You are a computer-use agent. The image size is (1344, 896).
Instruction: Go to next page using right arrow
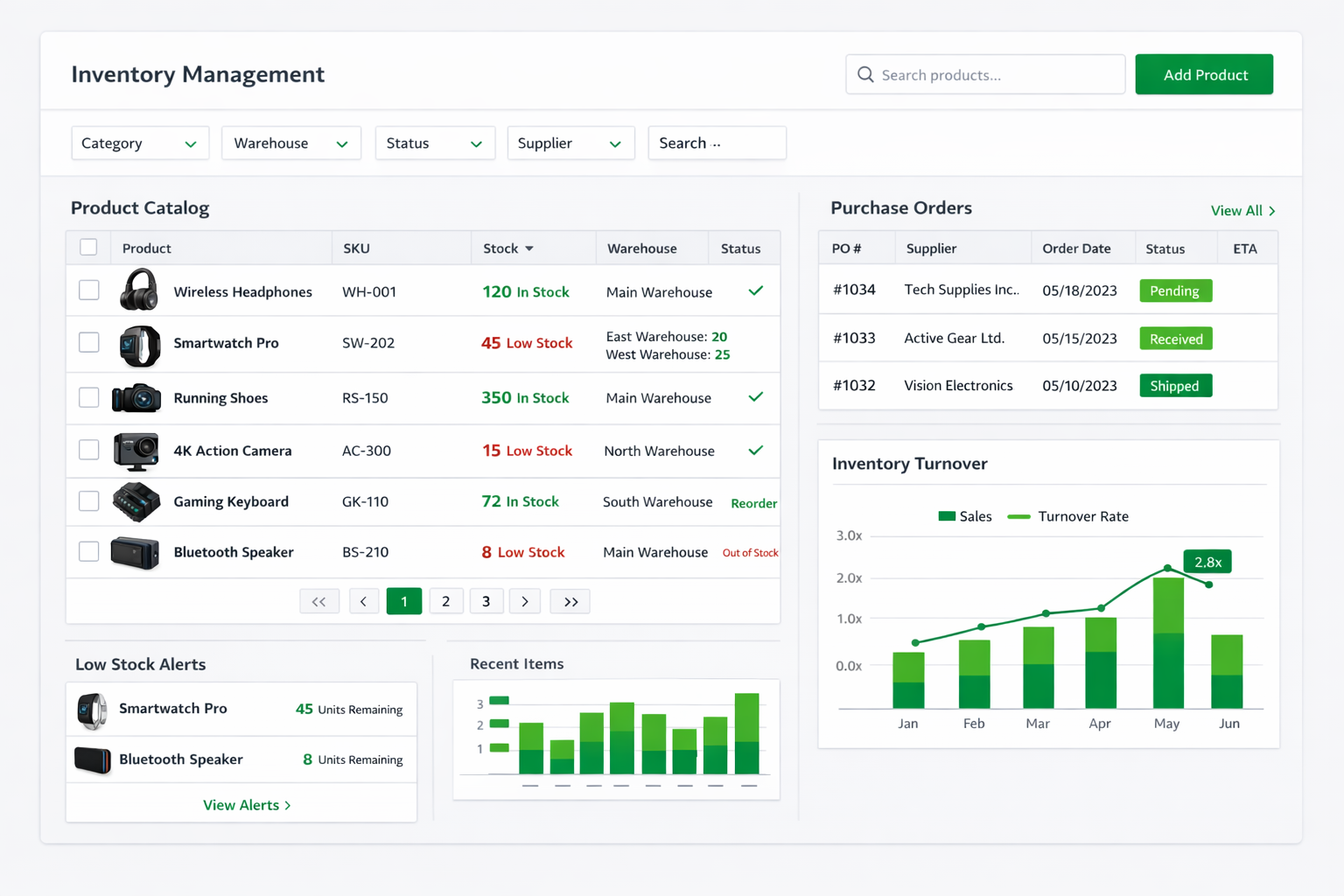pyautogui.click(x=525, y=602)
